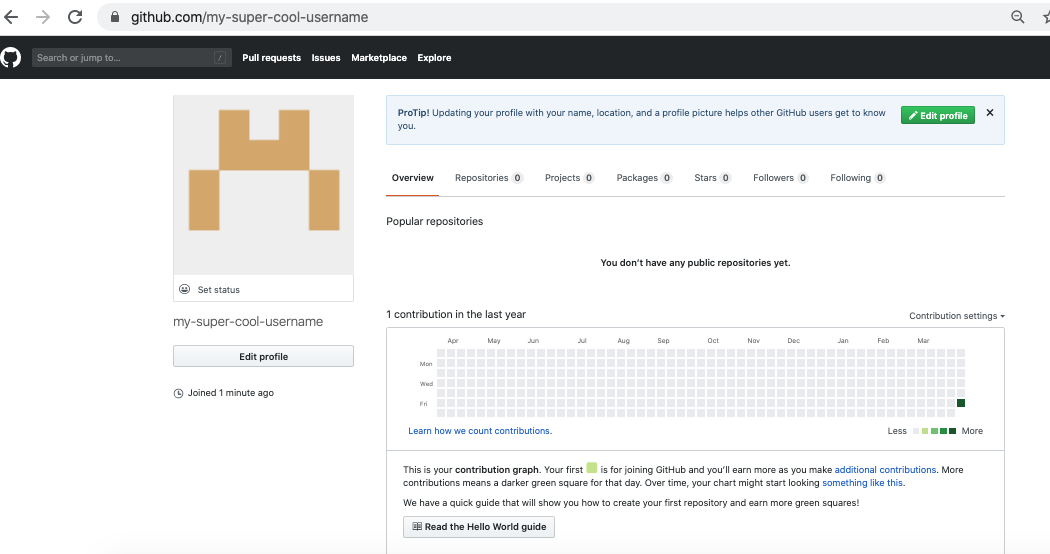Click the padlock icon in address bar
The width and height of the screenshot is (1050, 554).
click(x=115, y=17)
